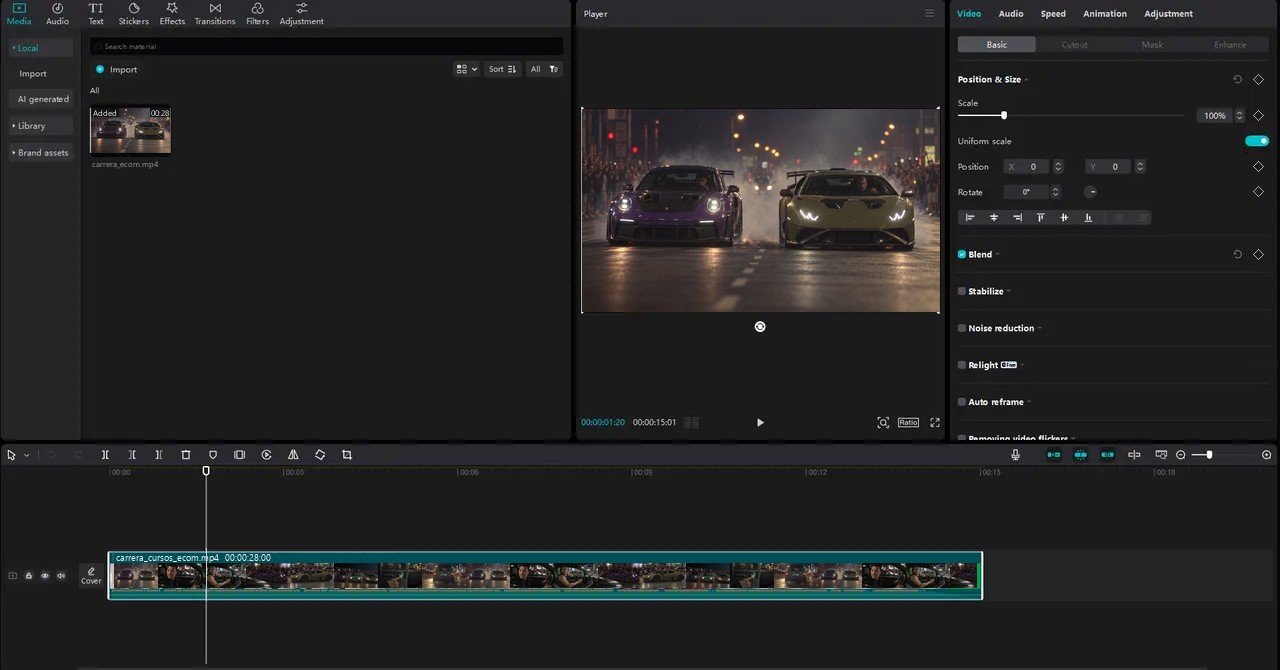Click the preview axis icon beside microphone
The height and width of the screenshot is (670, 1280).
(1134, 455)
